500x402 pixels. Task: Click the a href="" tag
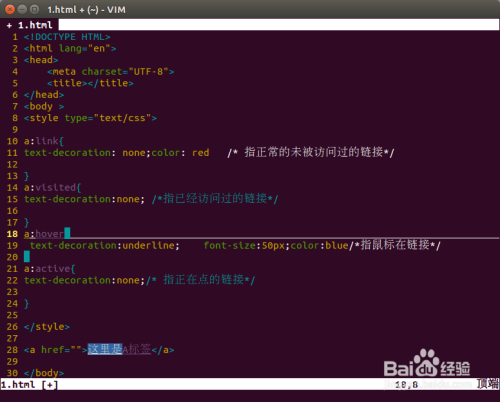55,350
